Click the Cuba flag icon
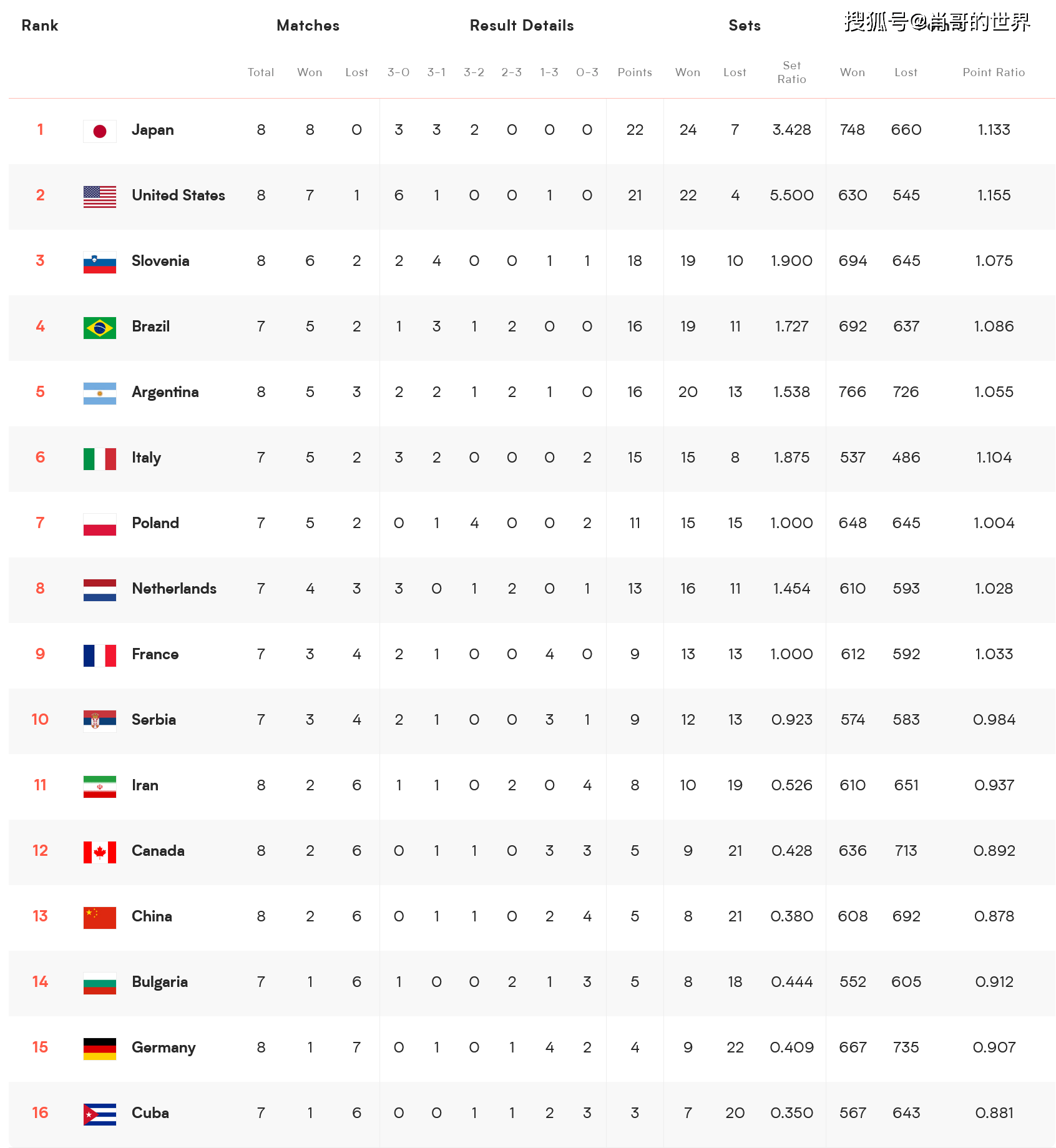 click(x=100, y=1114)
